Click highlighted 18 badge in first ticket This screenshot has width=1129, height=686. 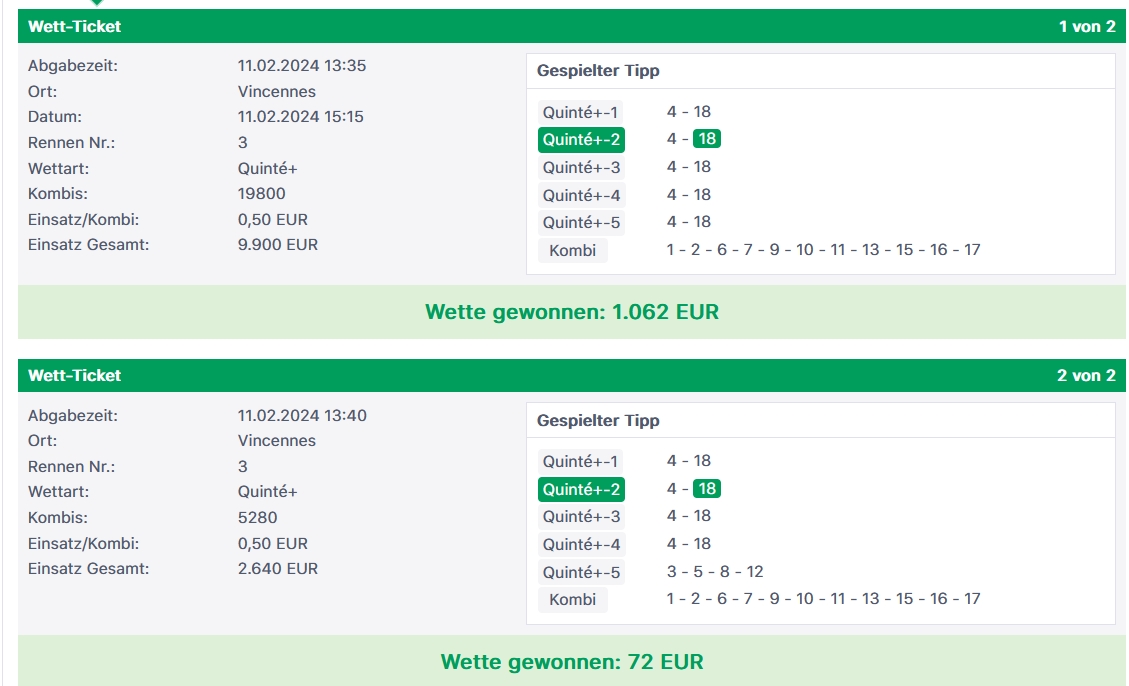[707, 139]
